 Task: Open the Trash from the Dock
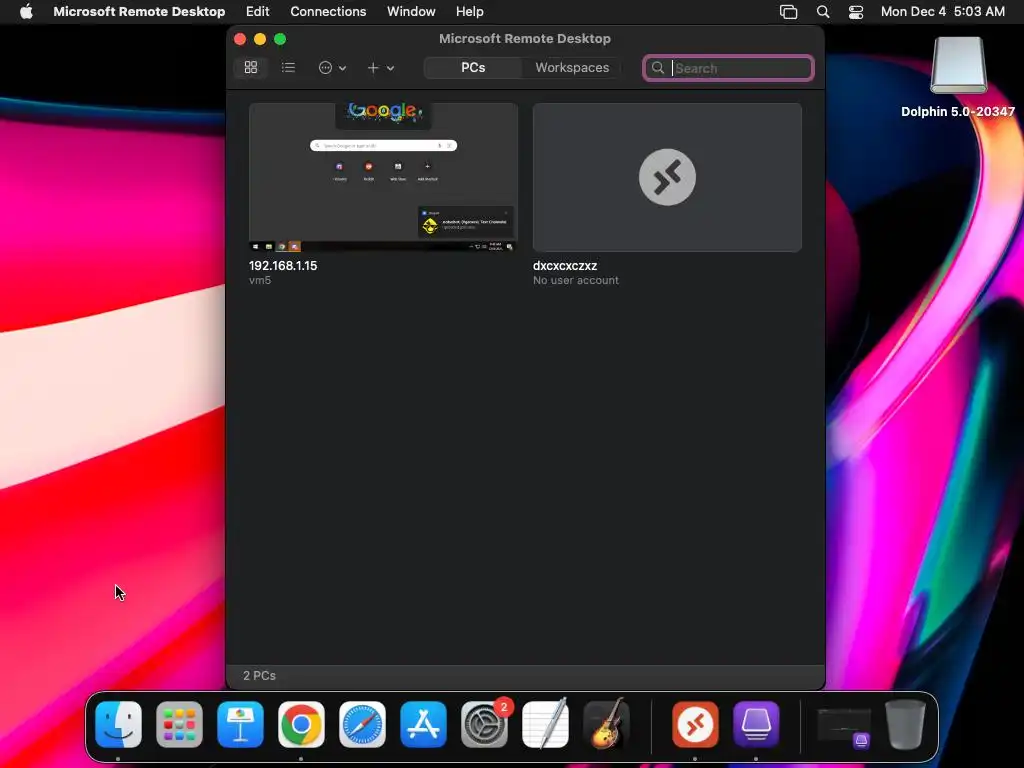(x=904, y=724)
